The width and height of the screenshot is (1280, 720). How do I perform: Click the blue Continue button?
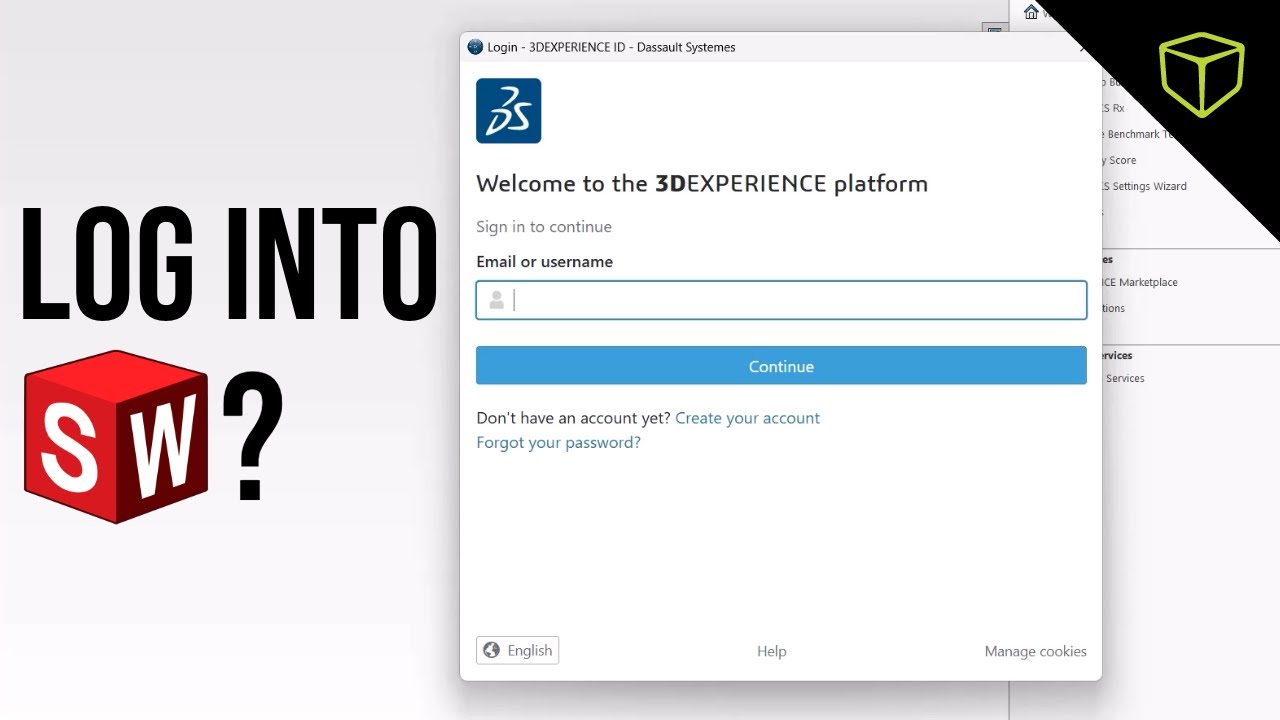[x=781, y=366]
